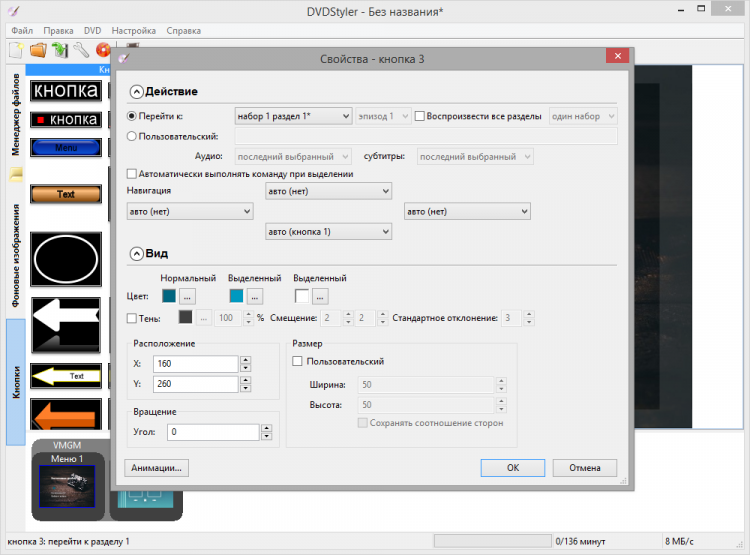Pick the yellow arrow Text button template

[66, 376]
